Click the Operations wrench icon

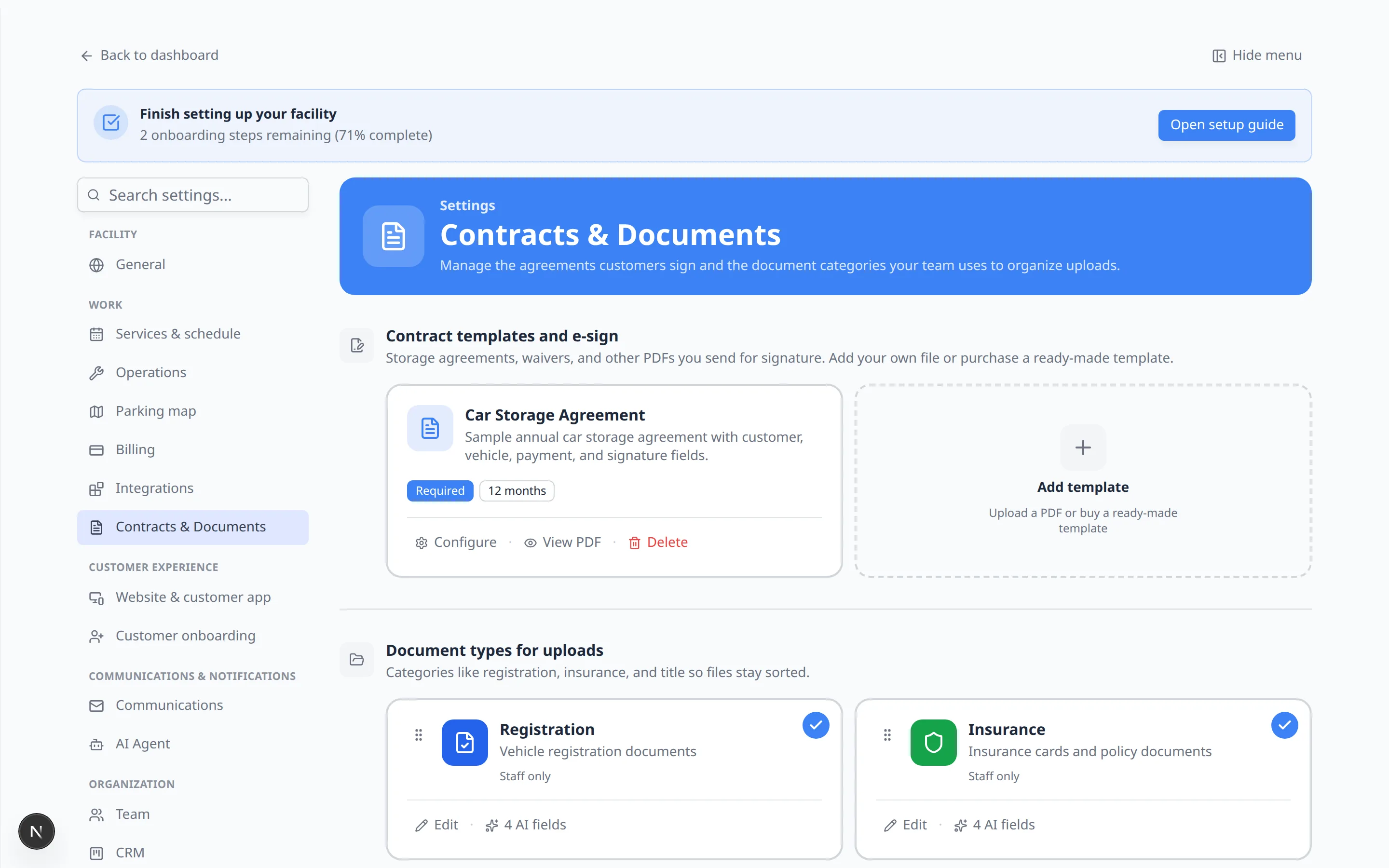tap(96, 373)
